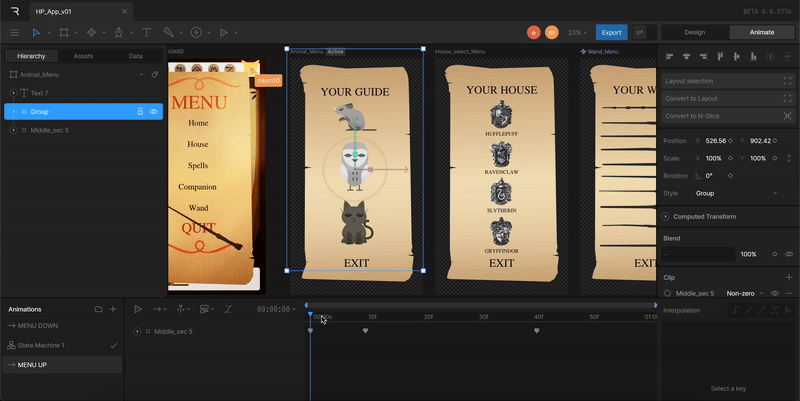Key the Blend opacity diamond
Viewport: 800px width, 401px height.
pos(775,254)
